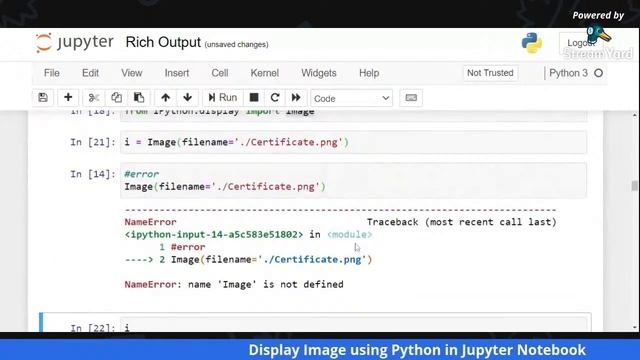Click the 'Traceback (most recent call last)' text
This screenshot has width=640, height=360.
(462, 222)
